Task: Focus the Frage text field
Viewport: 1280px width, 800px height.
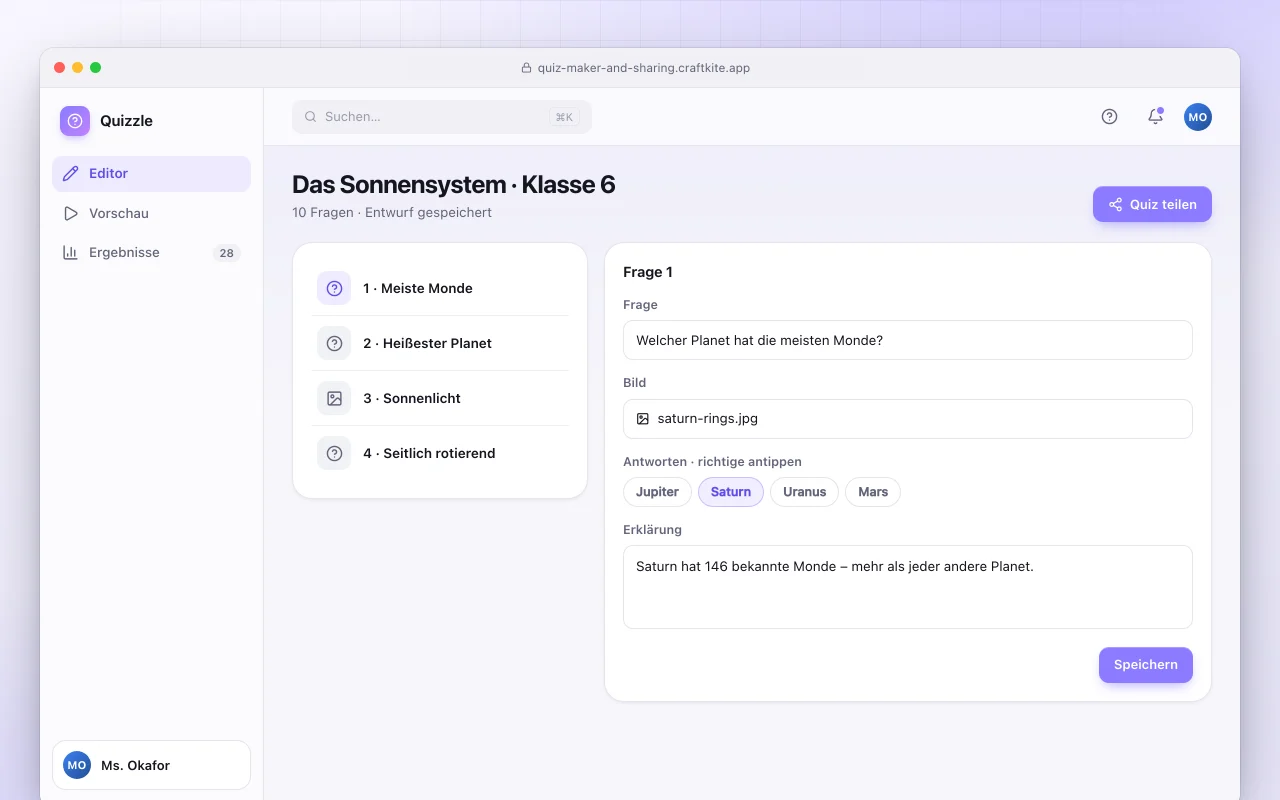Action: click(x=908, y=340)
